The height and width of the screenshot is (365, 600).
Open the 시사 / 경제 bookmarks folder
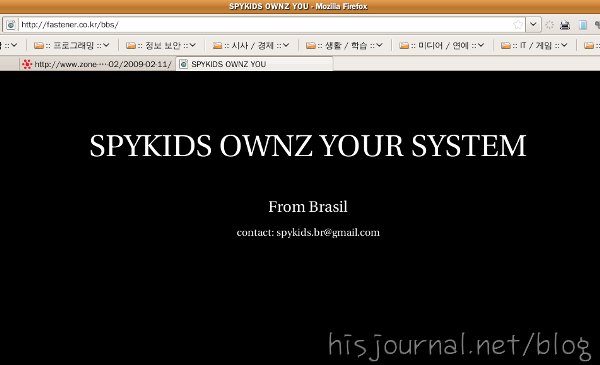(251, 46)
